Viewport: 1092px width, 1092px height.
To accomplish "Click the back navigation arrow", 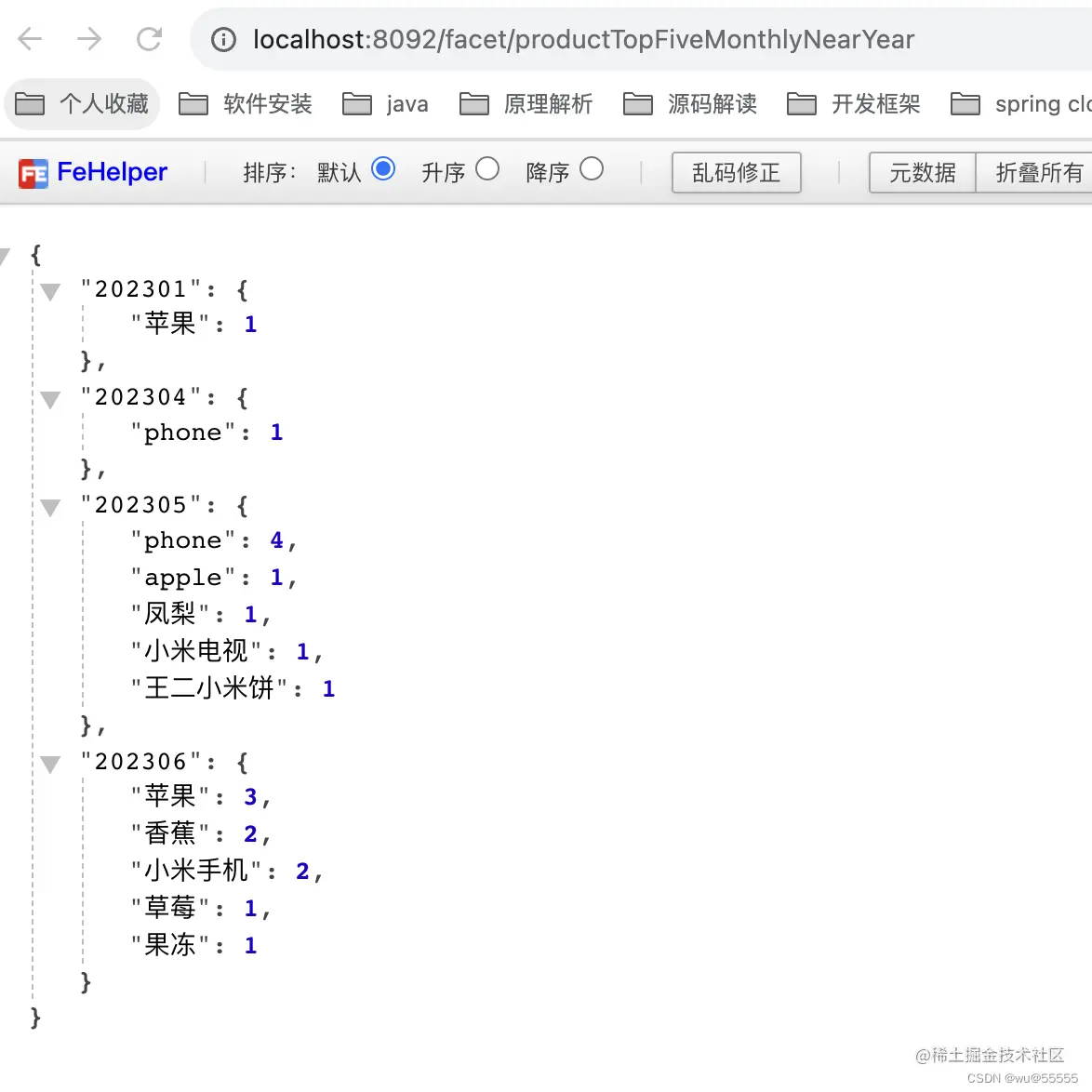I will coord(29,39).
